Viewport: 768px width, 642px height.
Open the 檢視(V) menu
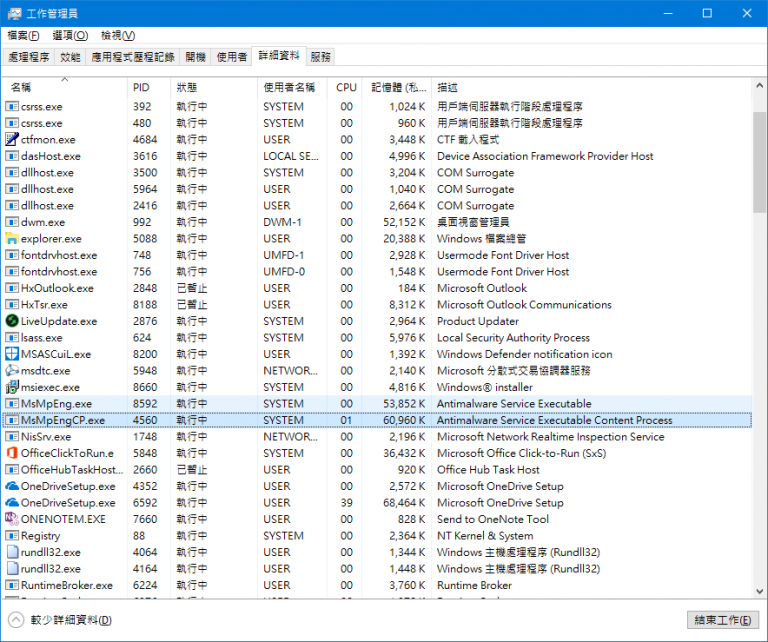pyautogui.click(x=118, y=35)
